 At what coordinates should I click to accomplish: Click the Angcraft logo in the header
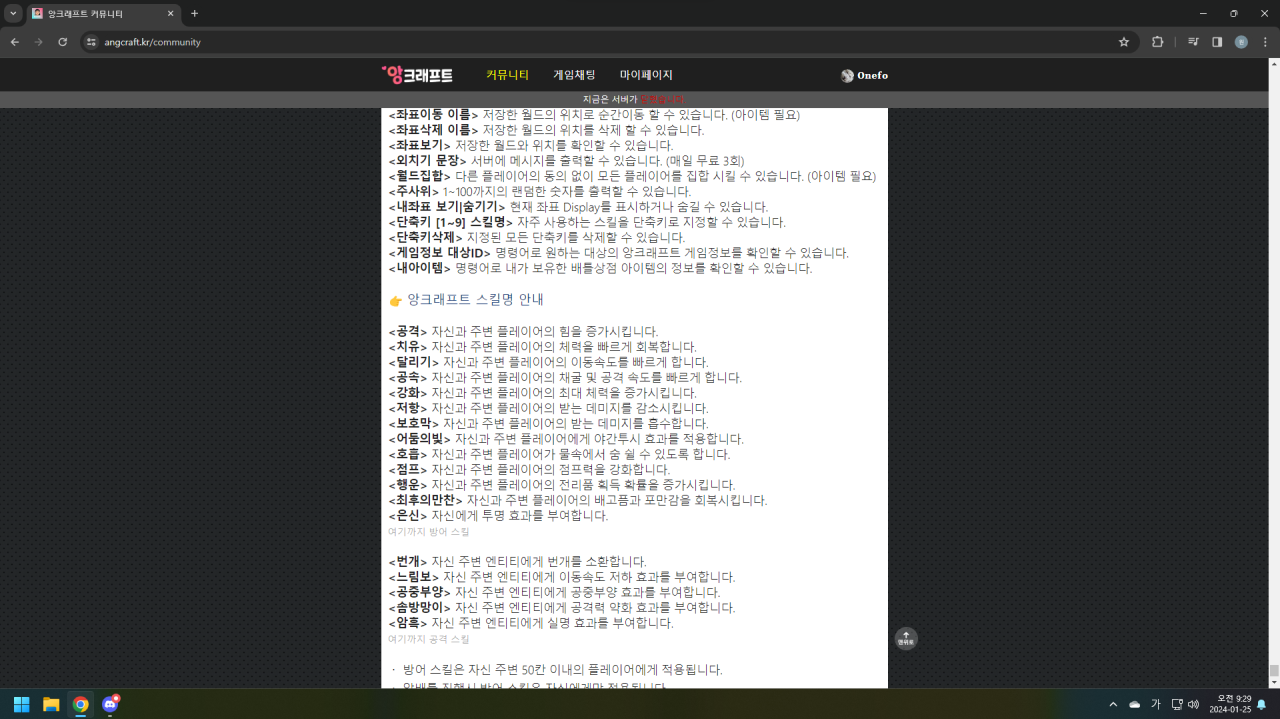(417, 75)
